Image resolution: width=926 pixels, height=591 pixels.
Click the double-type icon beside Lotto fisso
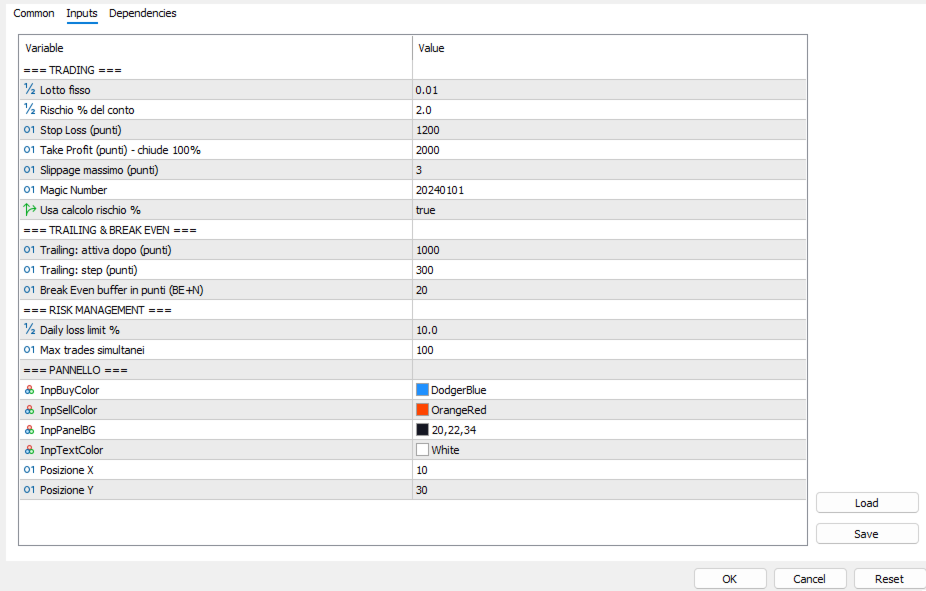[x=29, y=90]
